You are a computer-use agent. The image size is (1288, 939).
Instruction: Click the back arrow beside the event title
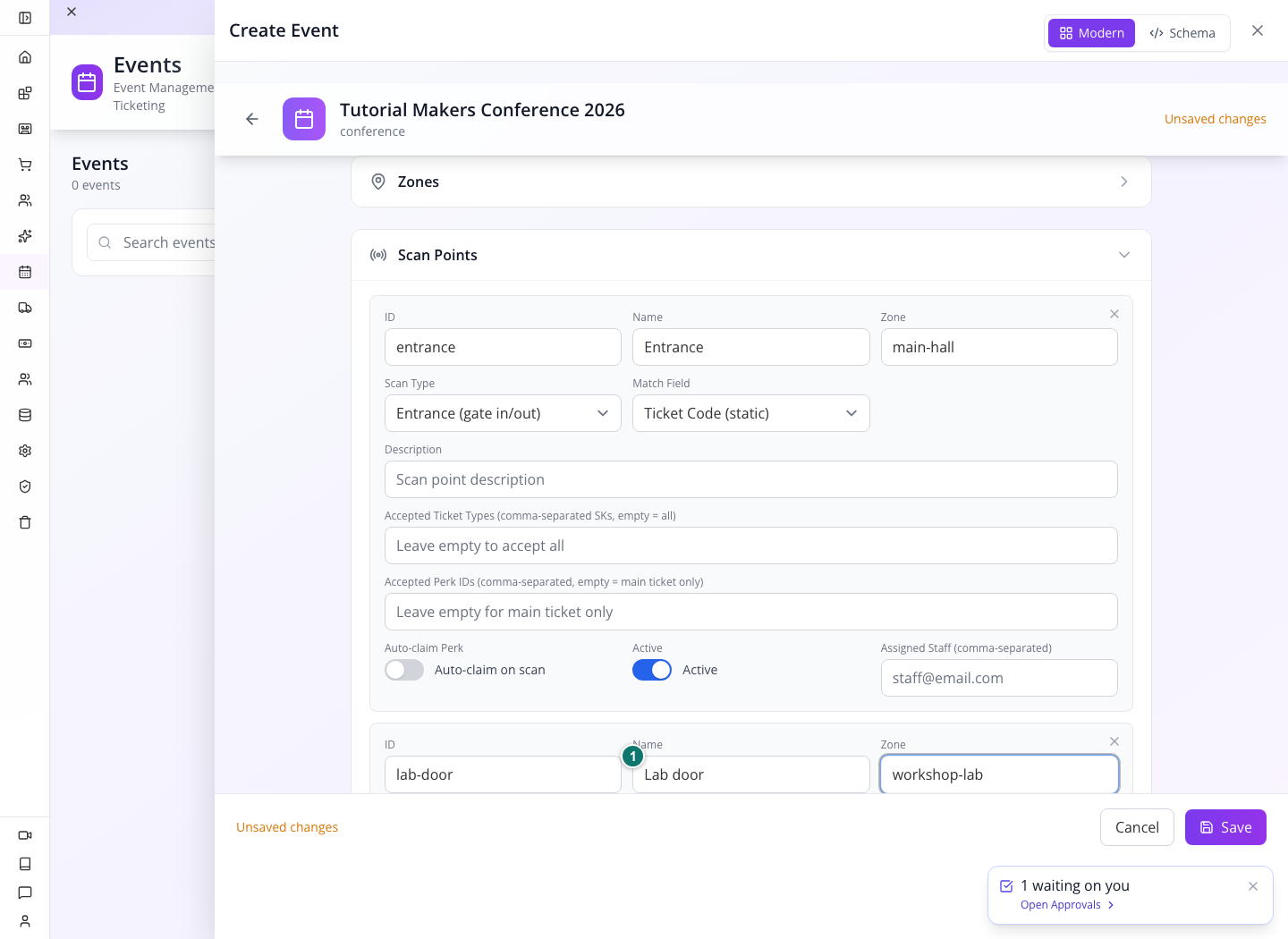(x=252, y=119)
